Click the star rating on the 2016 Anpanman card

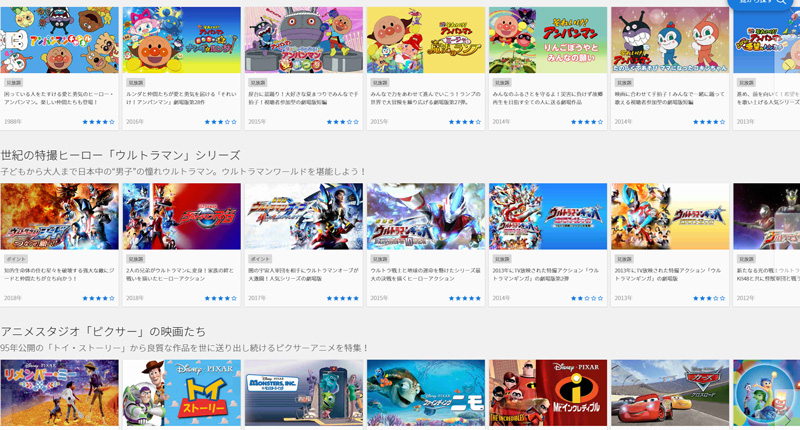(220, 122)
